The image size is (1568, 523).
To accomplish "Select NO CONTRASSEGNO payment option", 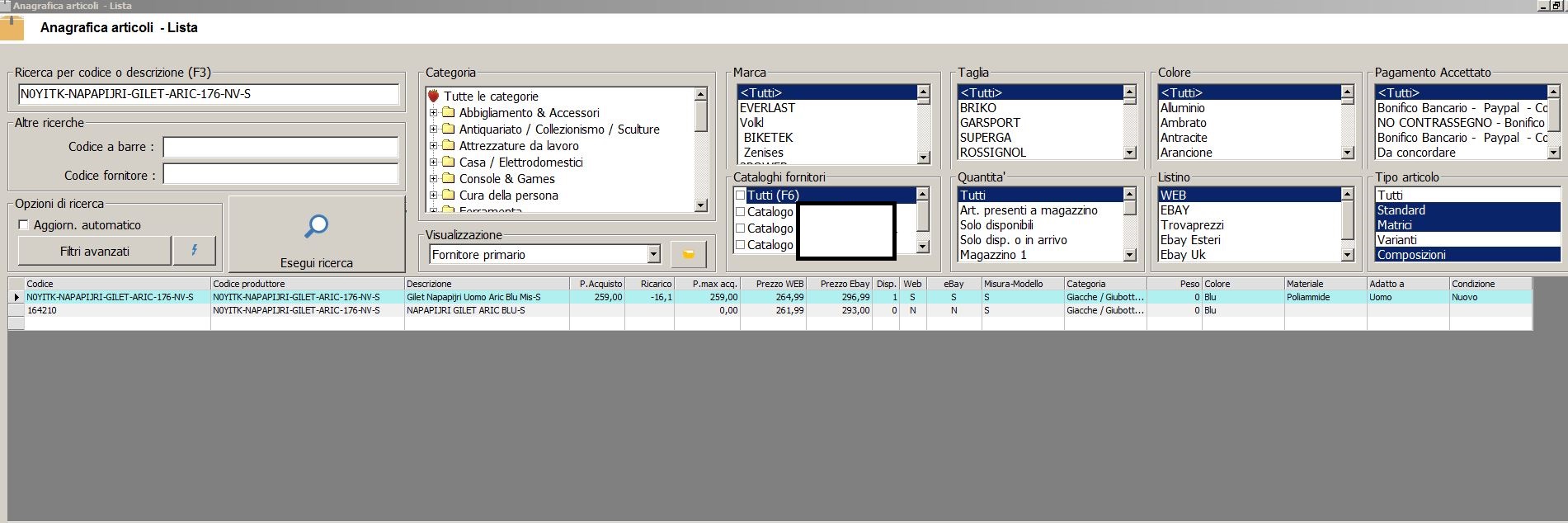I will pos(1461,123).
